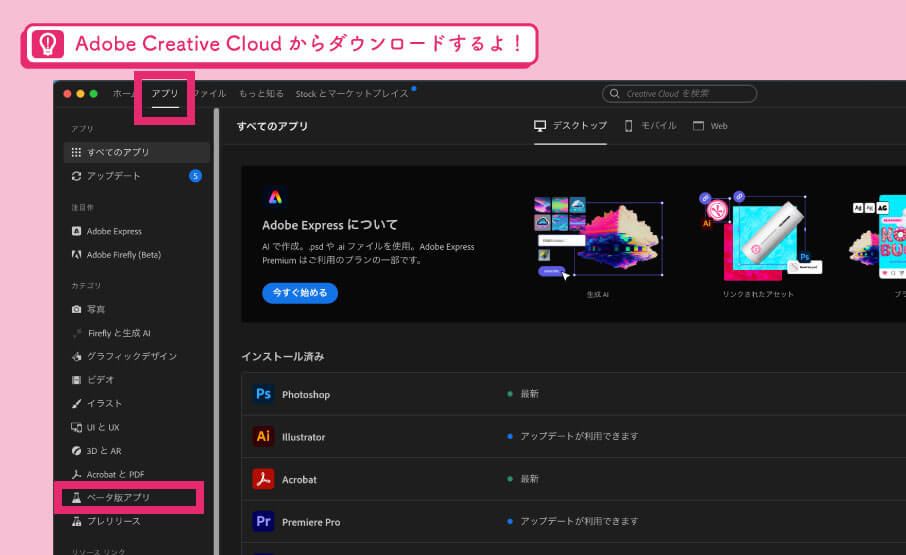Click the camera icon next to 写真
The width and height of the screenshot is (906, 555).
[x=76, y=310]
